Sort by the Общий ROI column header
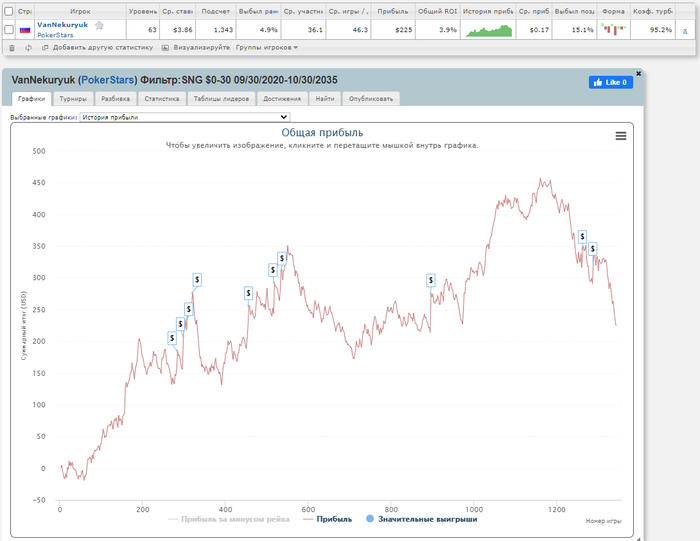Viewport: 700px width, 541px height. pos(438,11)
